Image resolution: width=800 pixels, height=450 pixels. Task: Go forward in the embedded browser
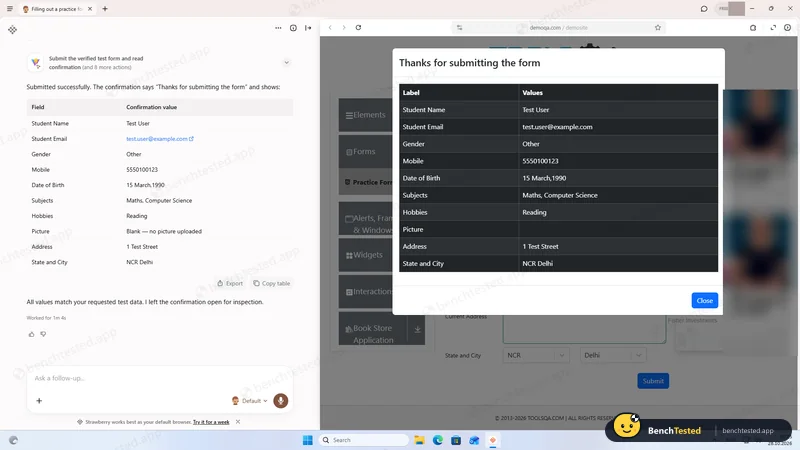[344, 28]
